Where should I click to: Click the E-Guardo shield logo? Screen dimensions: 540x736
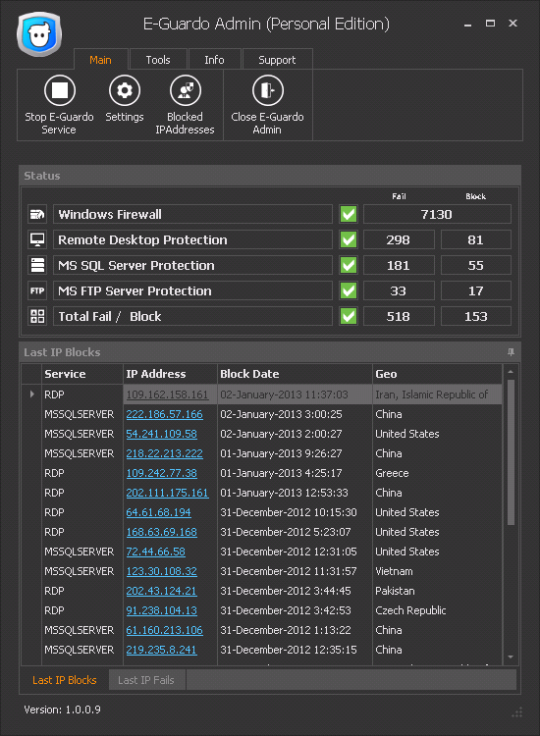[x=39, y=35]
